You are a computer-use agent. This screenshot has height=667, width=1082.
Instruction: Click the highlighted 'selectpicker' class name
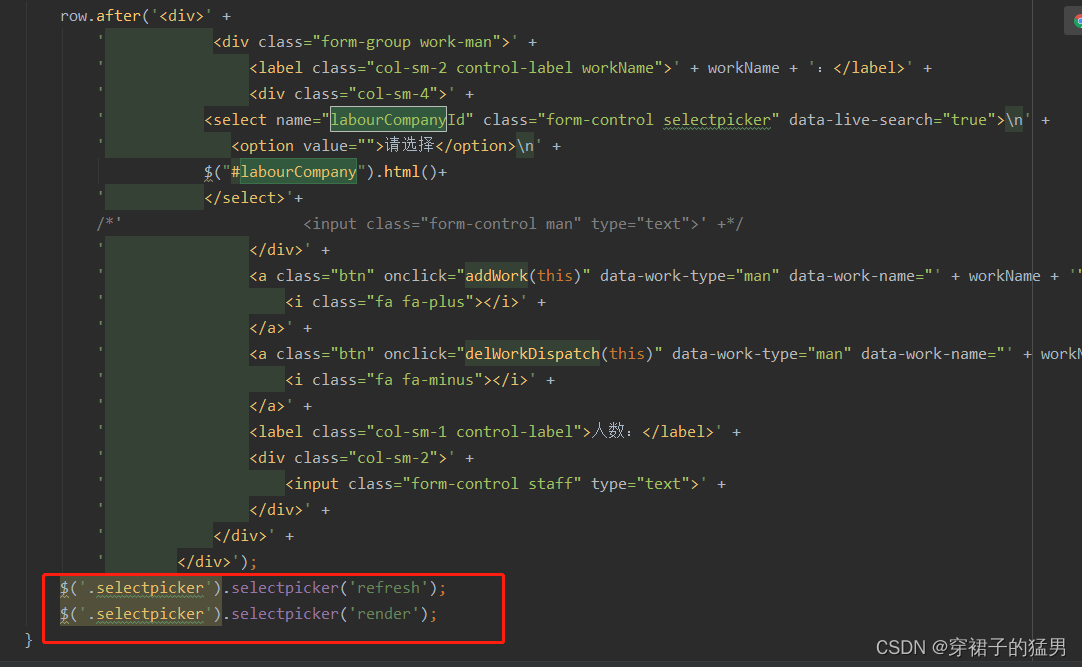tap(717, 119)
